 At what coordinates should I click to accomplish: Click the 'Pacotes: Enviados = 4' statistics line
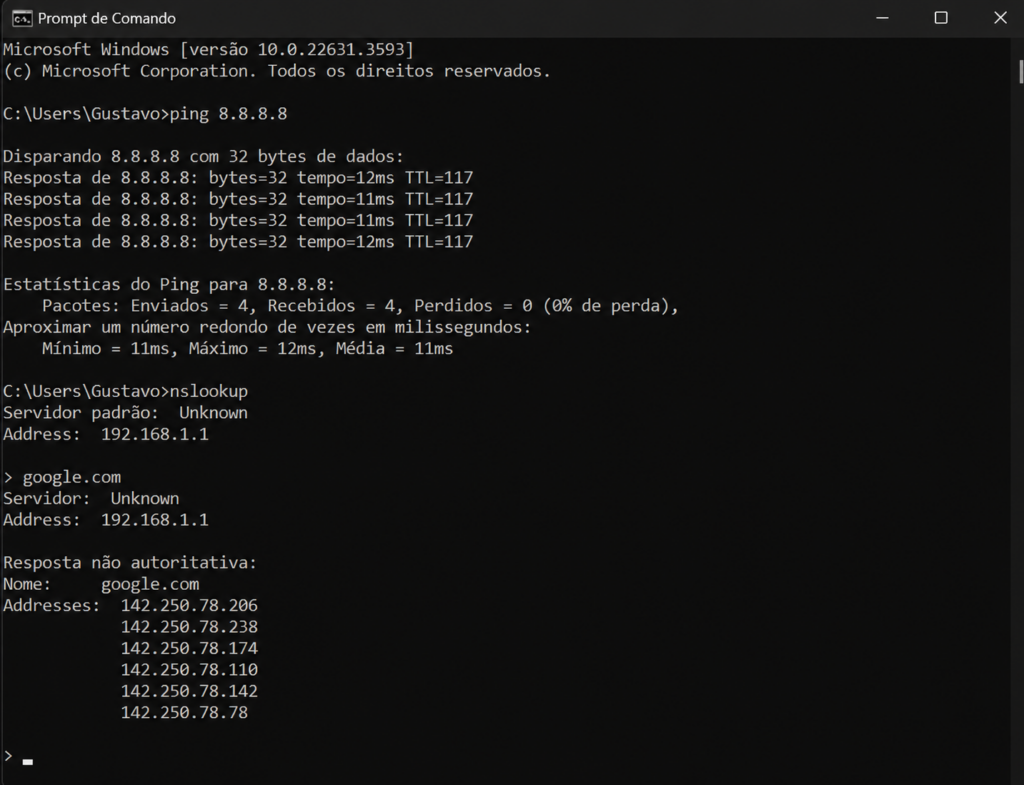pyautogui.click(x=360, y=306)
